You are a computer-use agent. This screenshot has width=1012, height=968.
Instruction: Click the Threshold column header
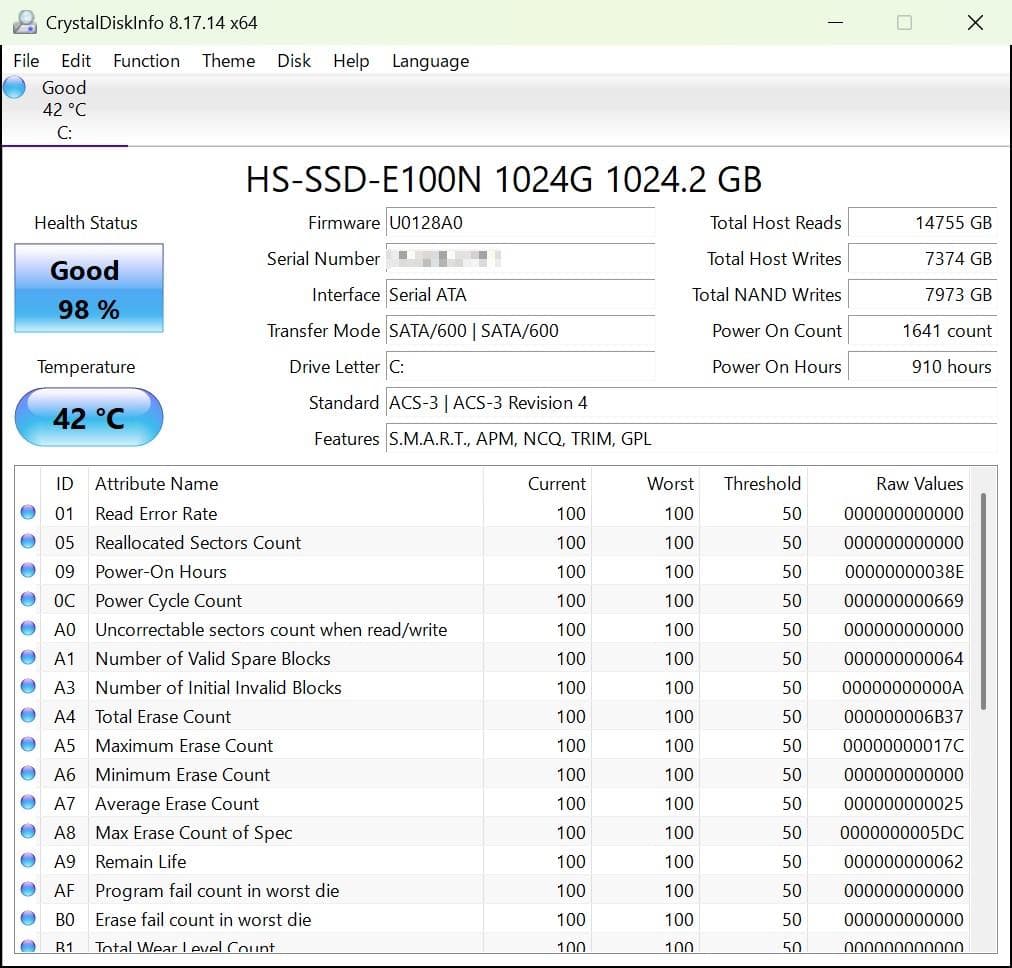coord(753,484)
